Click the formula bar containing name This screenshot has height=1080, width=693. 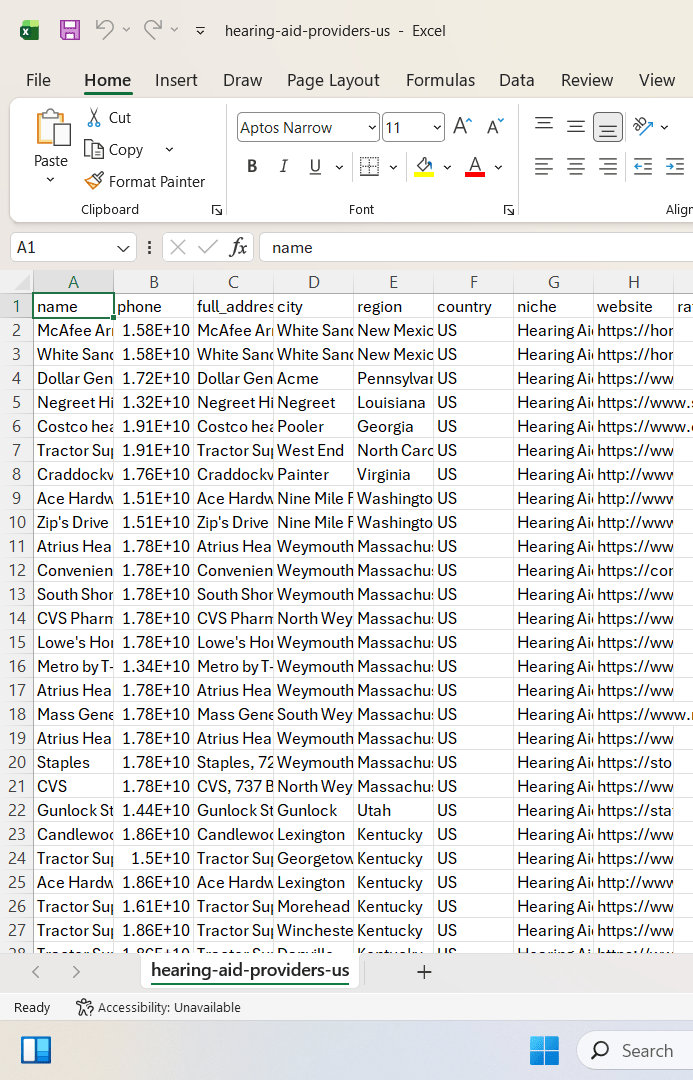pyautogui.click(x=476, y=248)
